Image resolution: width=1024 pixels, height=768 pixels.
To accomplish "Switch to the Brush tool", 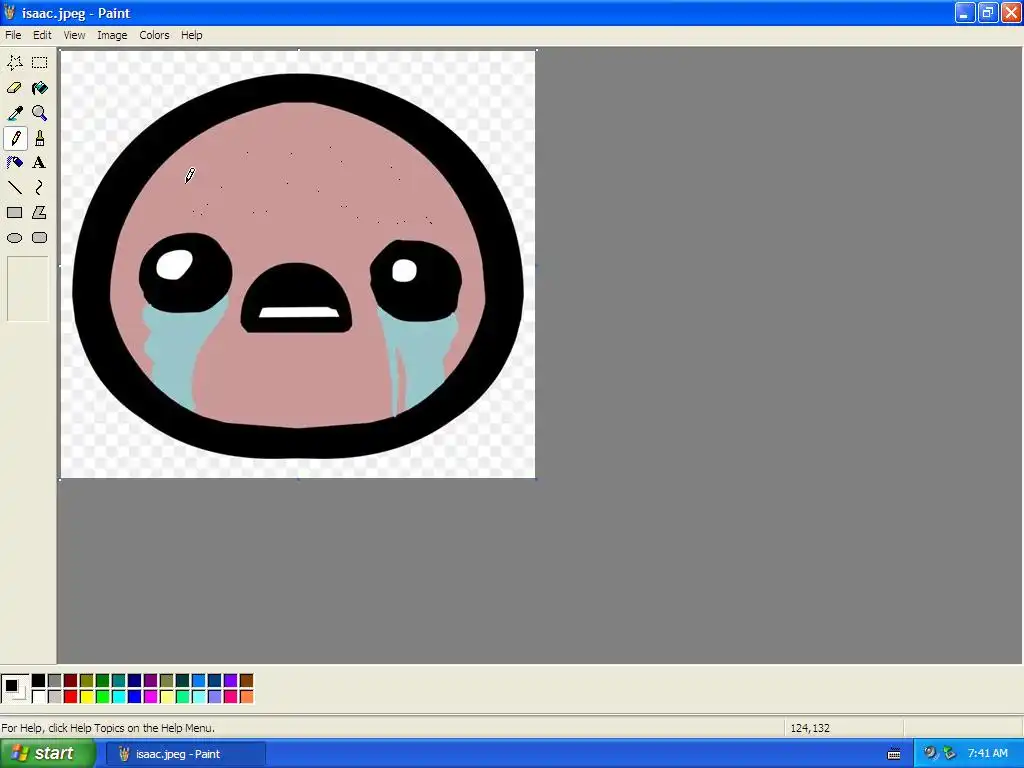I will (x=40, y=138).
